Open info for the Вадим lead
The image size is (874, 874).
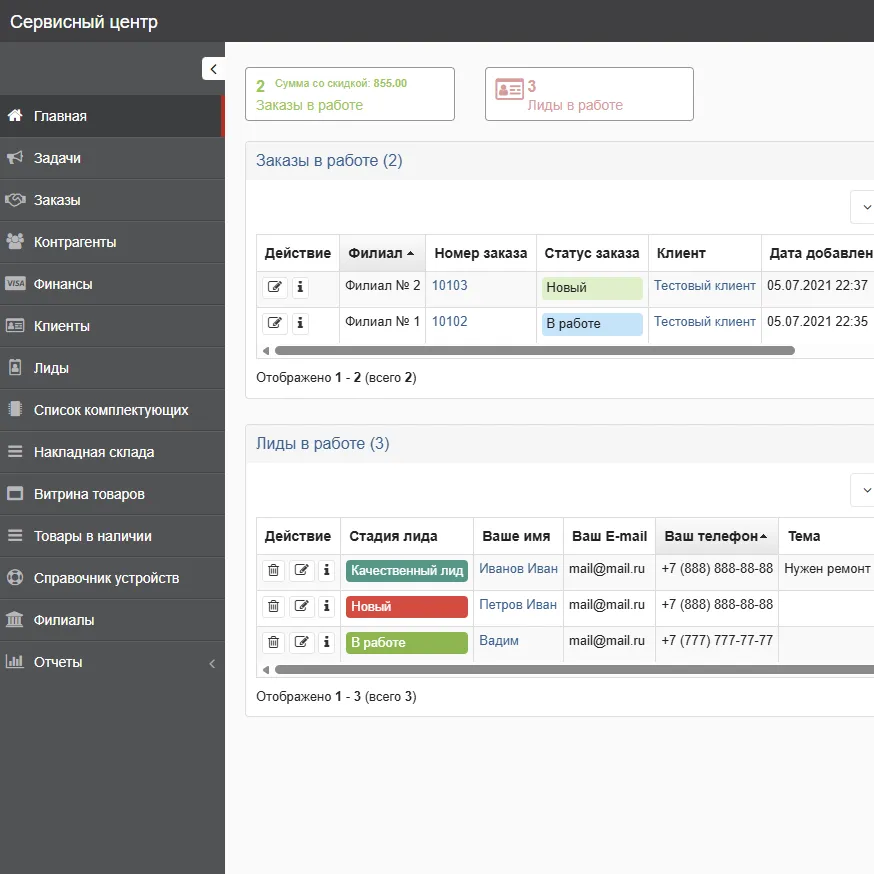tap(327, 642)
